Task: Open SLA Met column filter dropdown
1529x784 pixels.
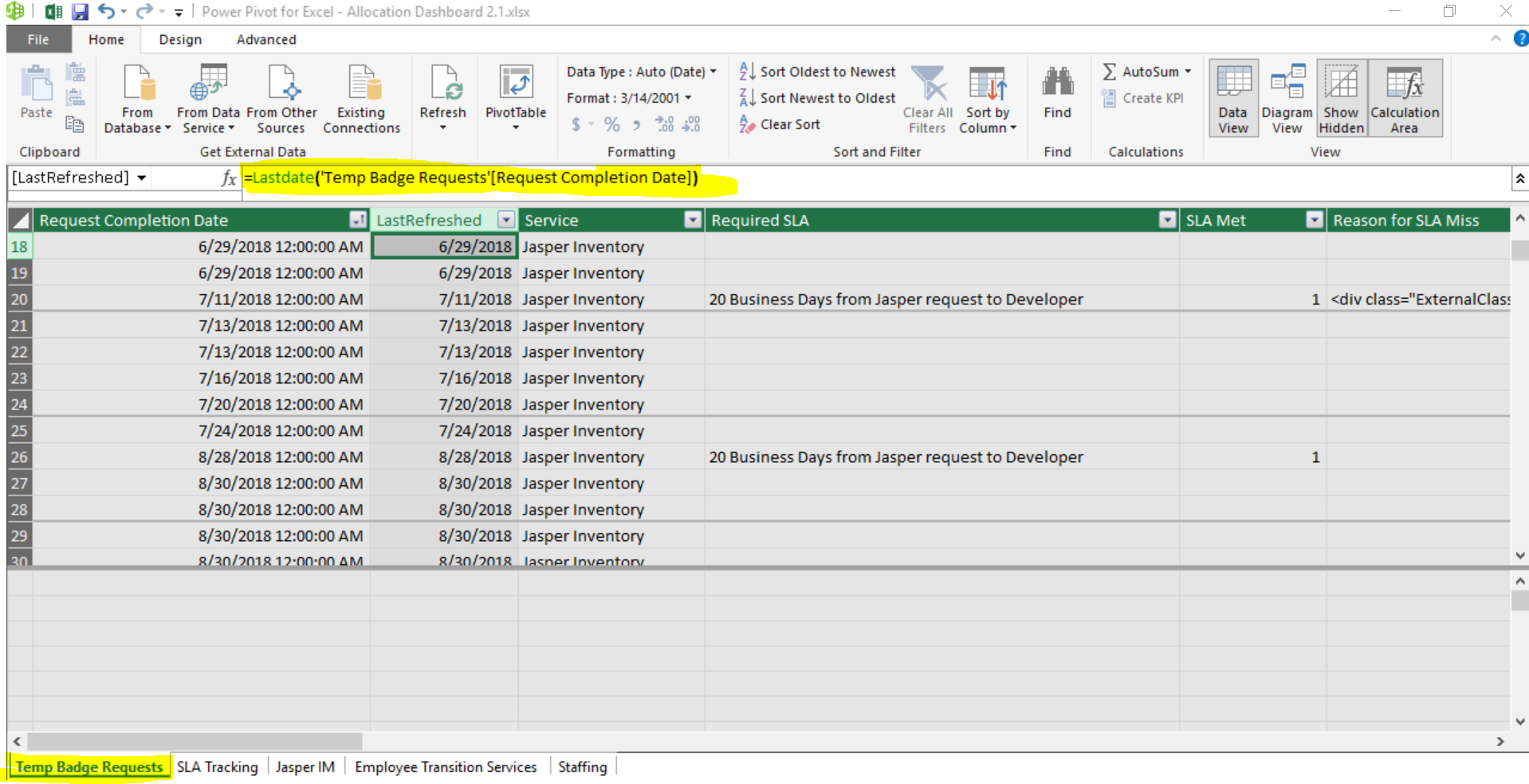Action: 1315,220
